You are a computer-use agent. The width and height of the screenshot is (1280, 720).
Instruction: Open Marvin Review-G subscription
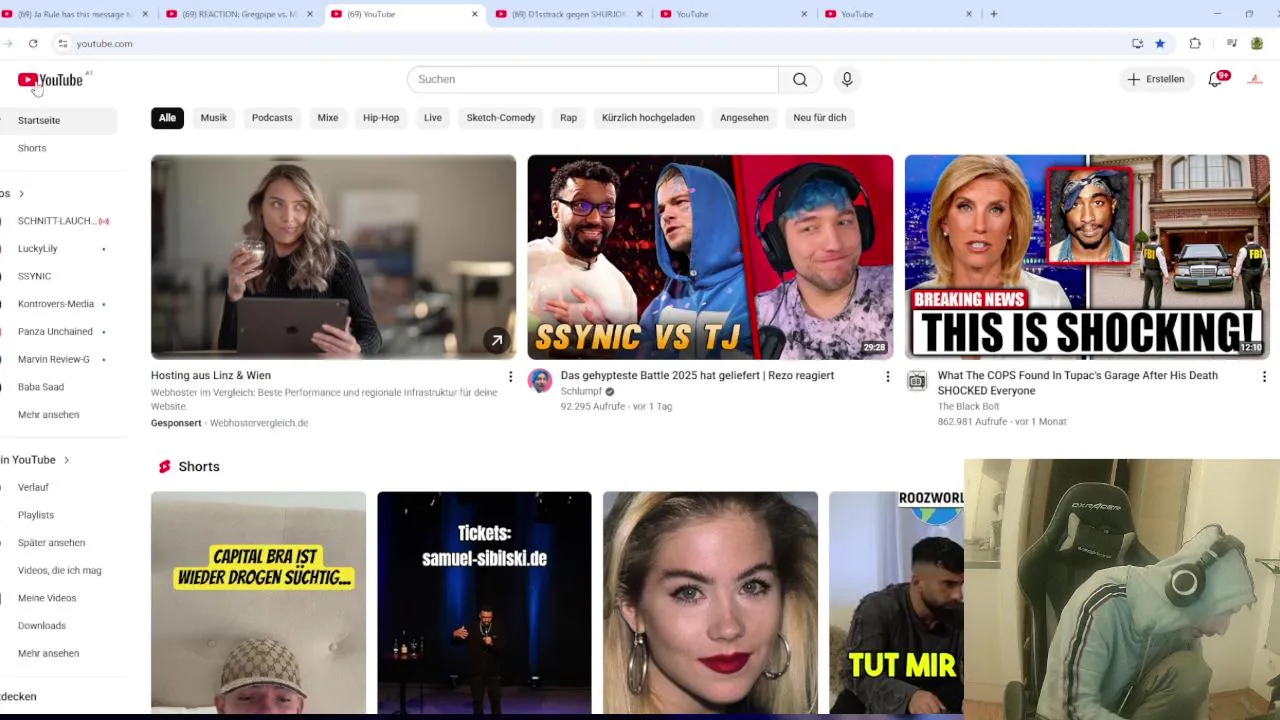click(54, 360)
